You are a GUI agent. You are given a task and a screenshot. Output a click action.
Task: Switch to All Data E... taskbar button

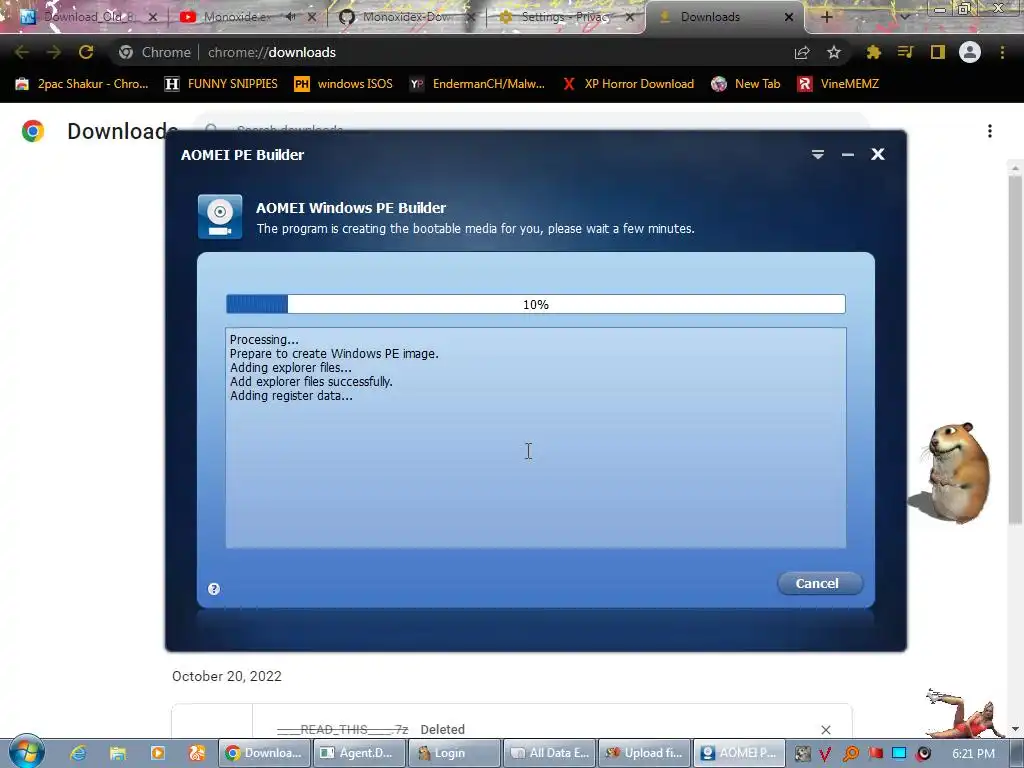tap(549, 753)
